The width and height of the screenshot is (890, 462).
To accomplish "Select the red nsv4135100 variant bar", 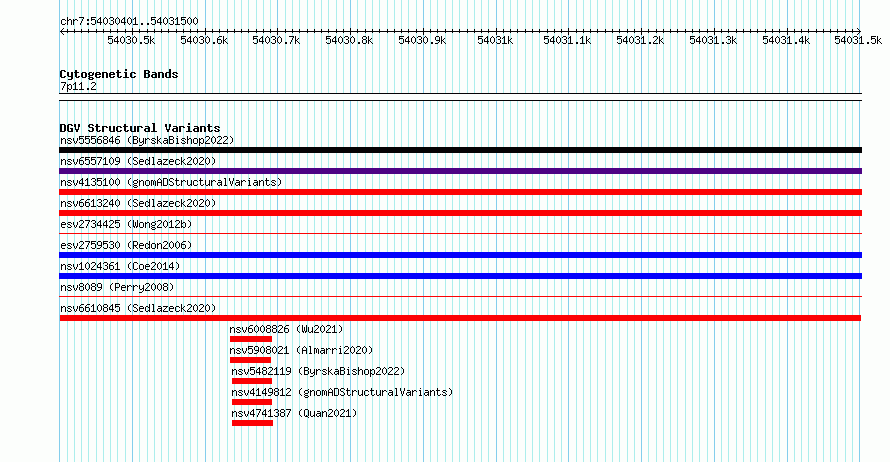I will pyautogui.click(x=460, y=192).
